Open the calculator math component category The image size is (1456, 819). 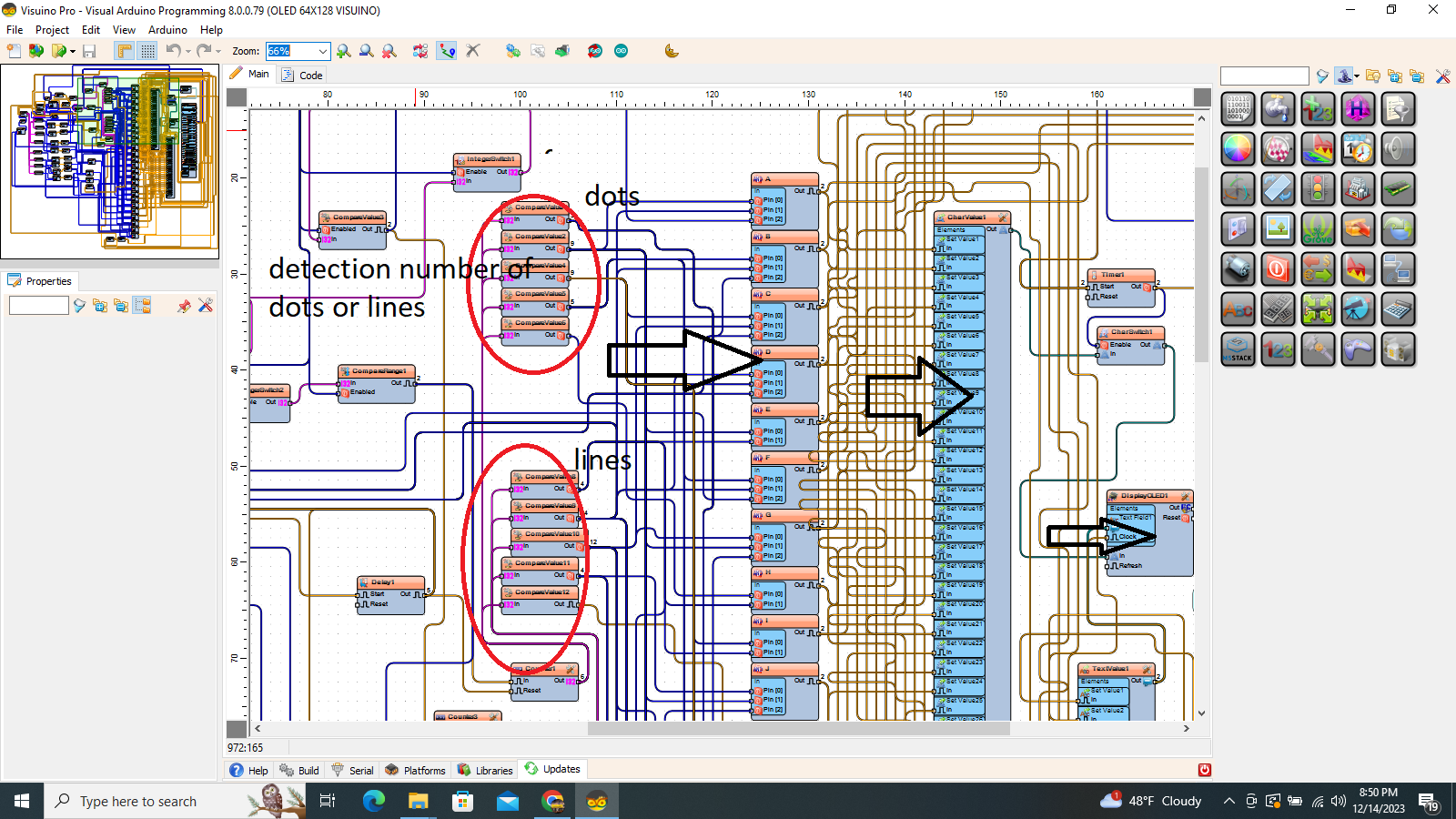click(1398, 309)
